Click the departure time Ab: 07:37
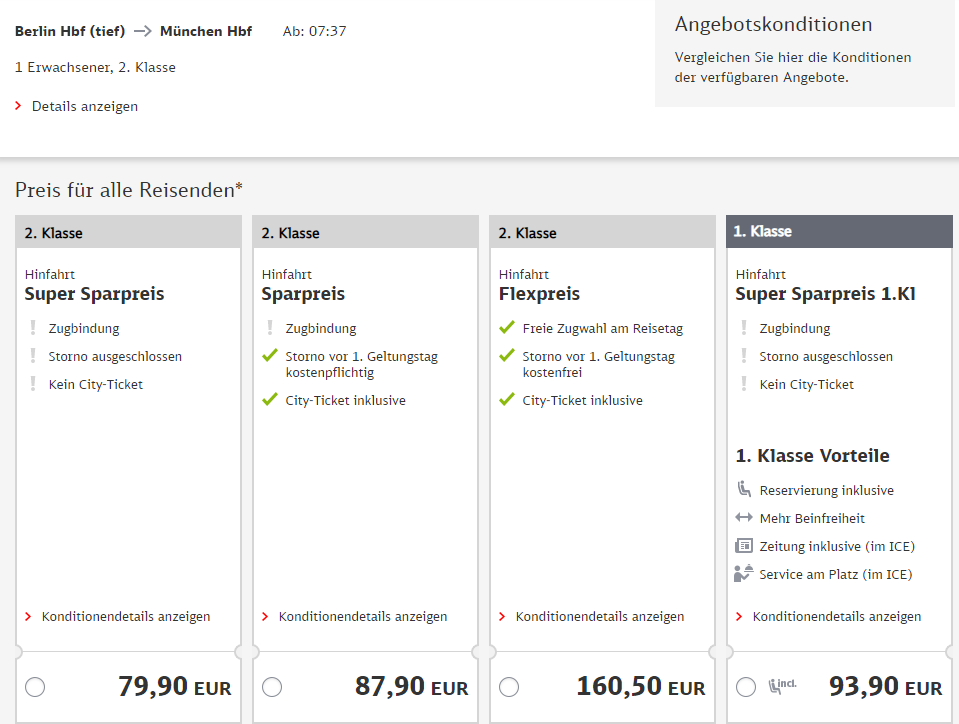The width and height of the screenshot is (959, 724). pos(314,31)
